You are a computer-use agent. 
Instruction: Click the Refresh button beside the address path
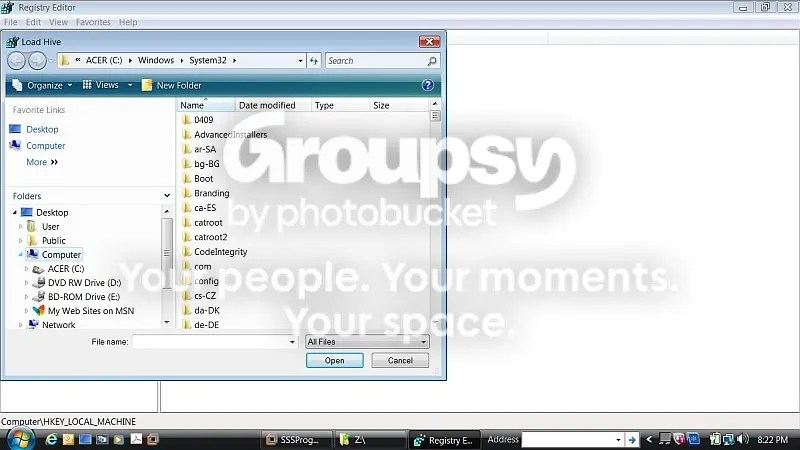314,61
